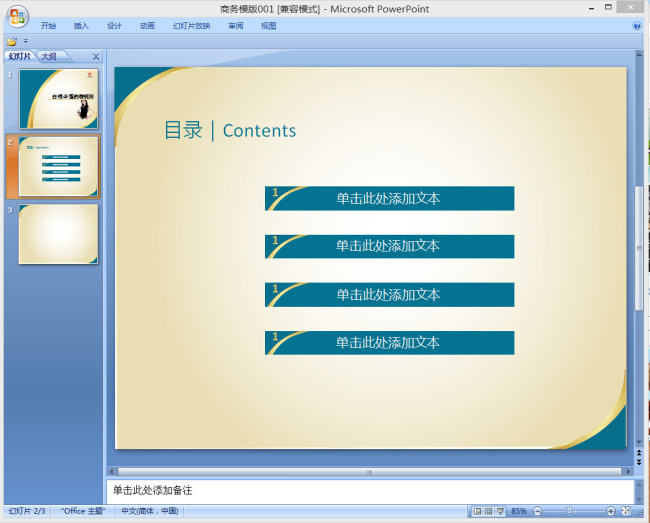The image size is (650, 523).
Task: Select blank slide 3 thumbnail
Action: [58, 234]
